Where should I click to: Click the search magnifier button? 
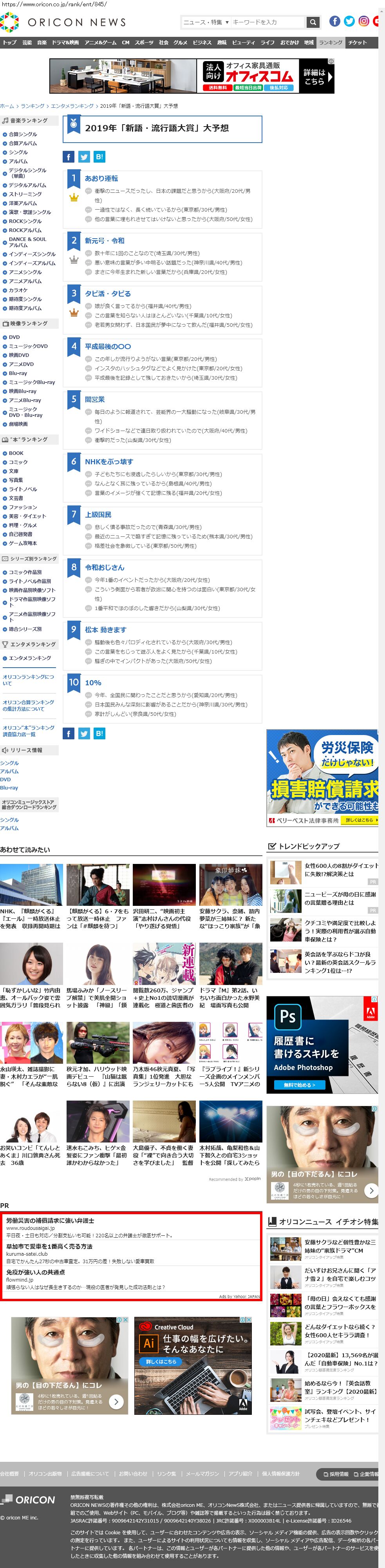[313, 22]
